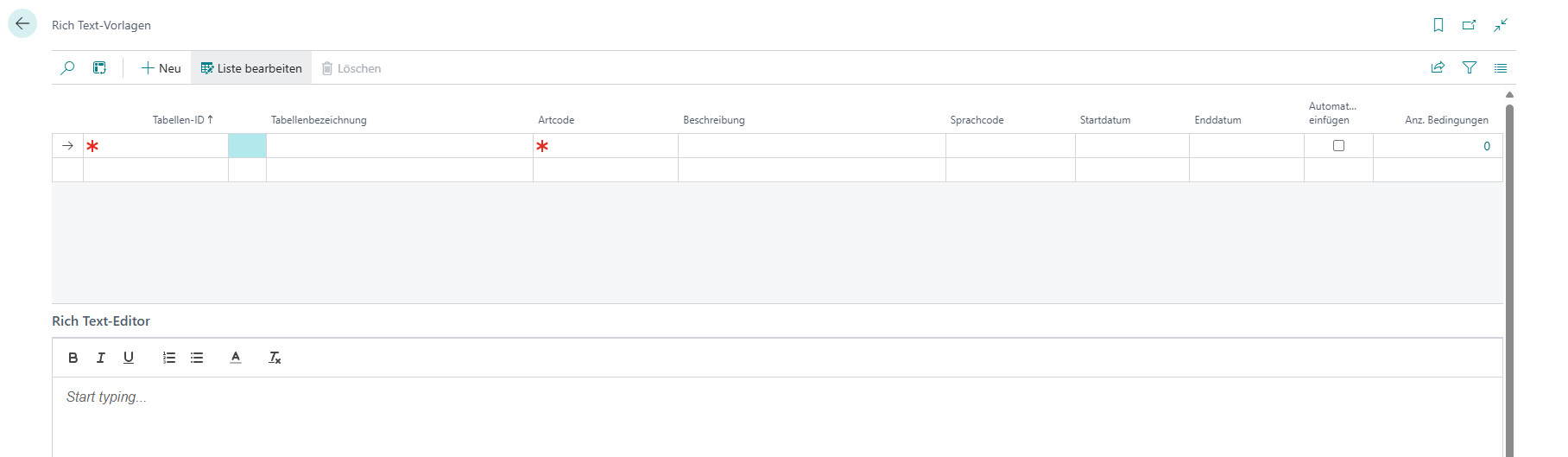The image size is (1568, 457).
Task: Click into the Start typing text area
Action: click(777, 417)
